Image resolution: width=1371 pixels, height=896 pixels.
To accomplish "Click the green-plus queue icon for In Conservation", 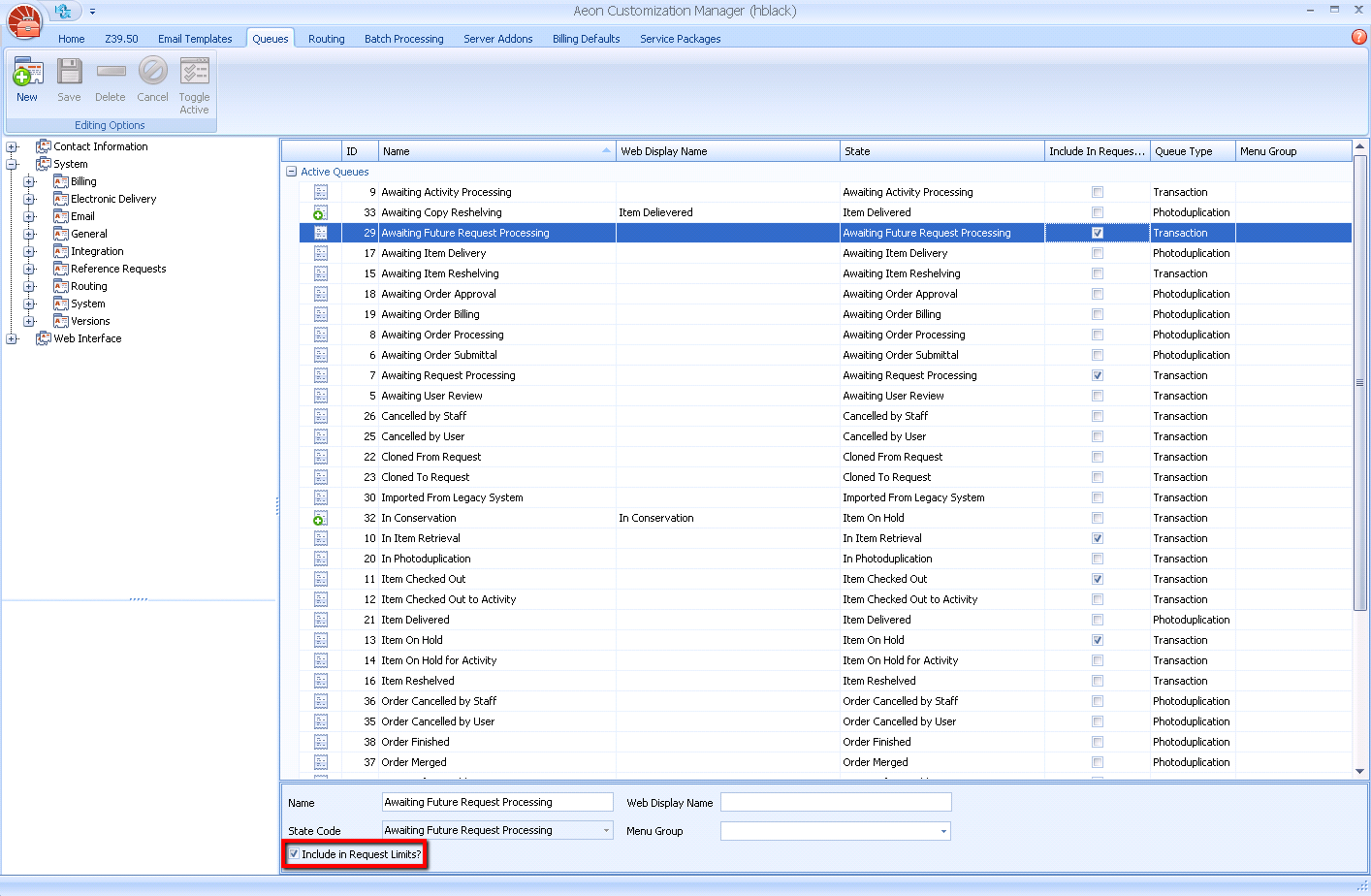I will (x=321, y=518).
